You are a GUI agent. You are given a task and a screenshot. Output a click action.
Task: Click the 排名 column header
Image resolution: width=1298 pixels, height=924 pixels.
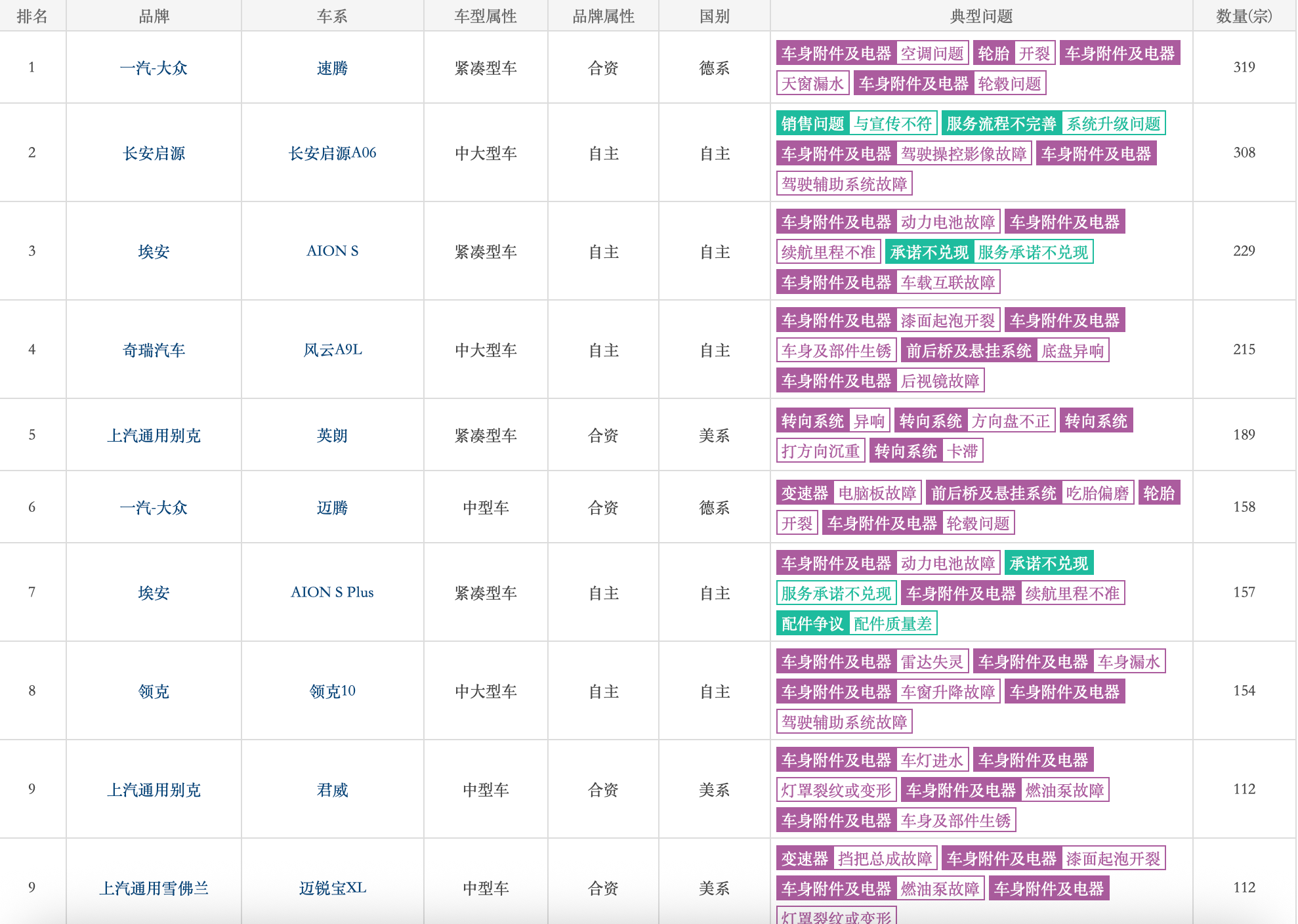tap(32, 16)
